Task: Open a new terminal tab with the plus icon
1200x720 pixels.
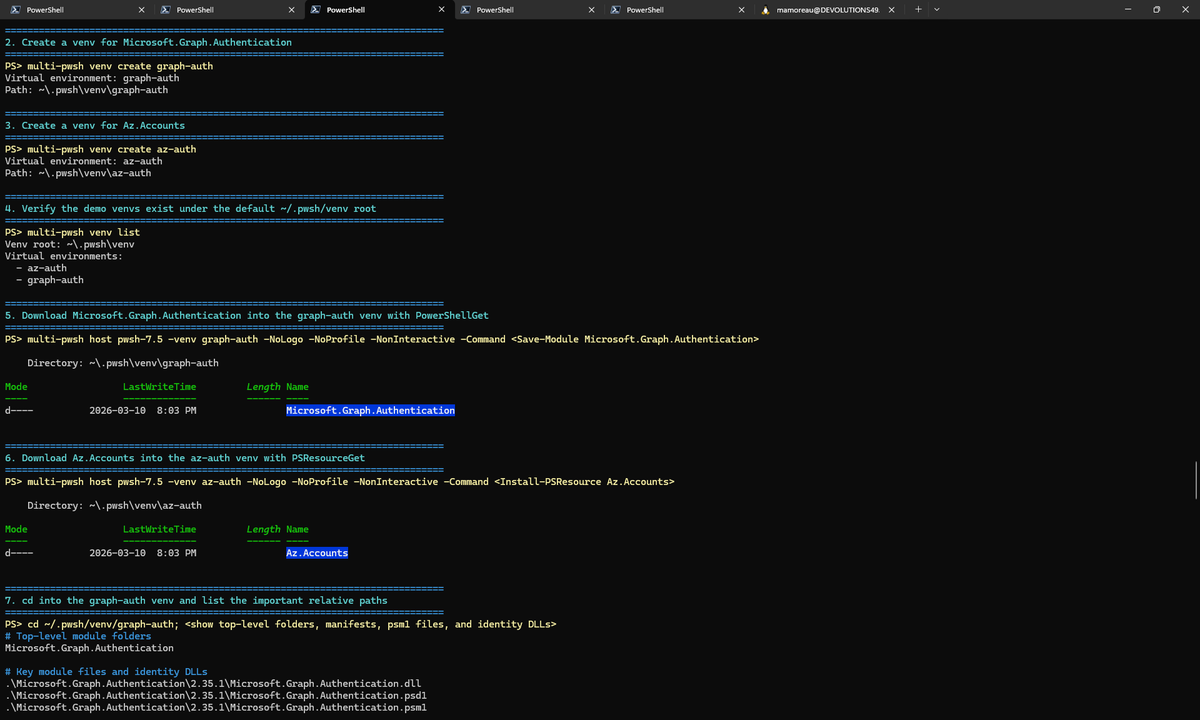Action: (x=918, y=9)
